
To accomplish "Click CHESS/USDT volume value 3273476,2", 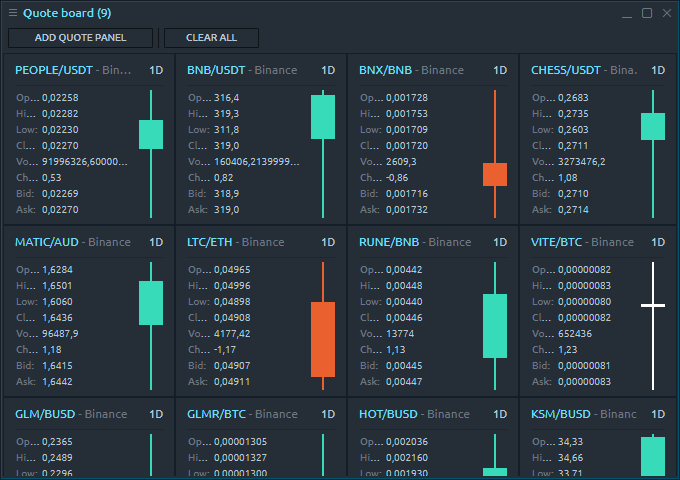I will tap(582, 161).
